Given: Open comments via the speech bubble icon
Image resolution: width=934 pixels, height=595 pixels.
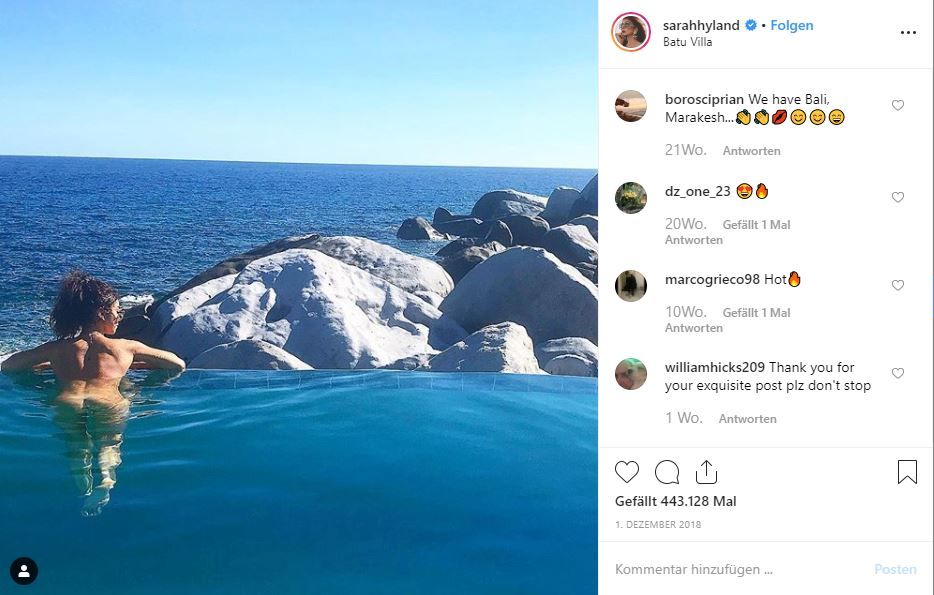Looking at the screenshot, I should [667, 472].
